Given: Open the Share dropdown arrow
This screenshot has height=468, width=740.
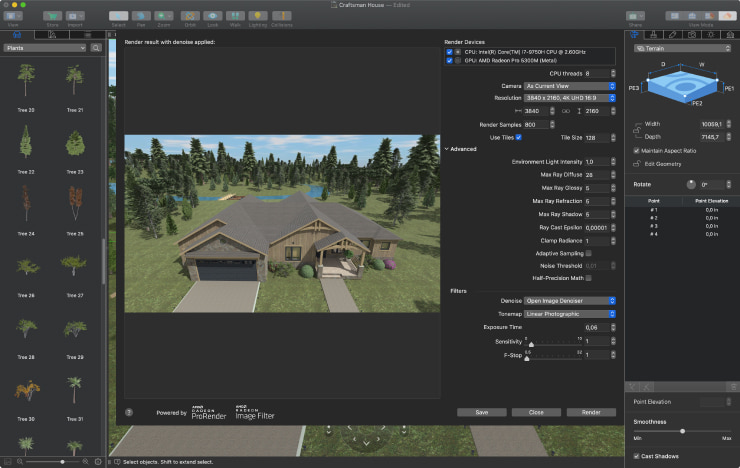Looking at the screenshot, I should coord(640,16).
